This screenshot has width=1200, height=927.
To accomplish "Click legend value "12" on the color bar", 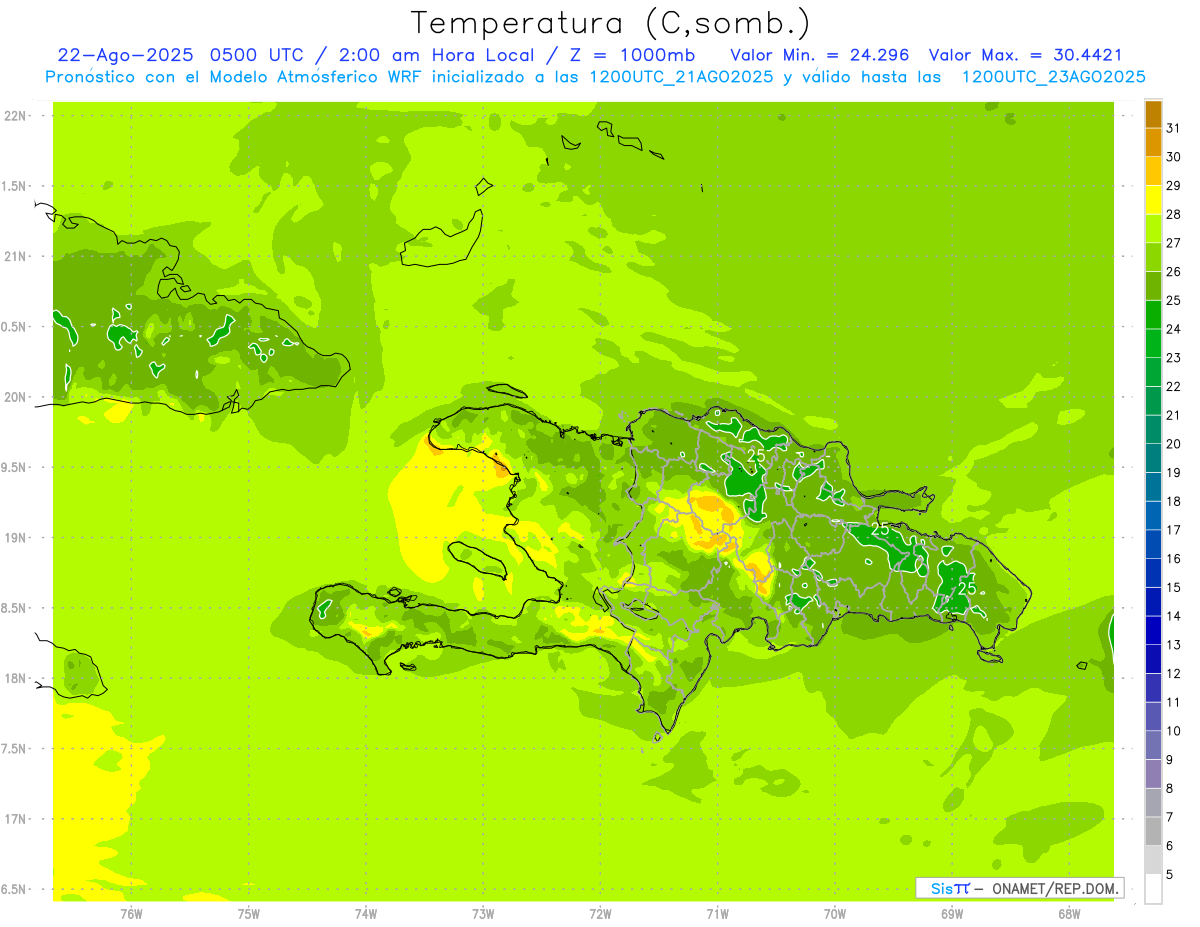I will [1173, 673].
